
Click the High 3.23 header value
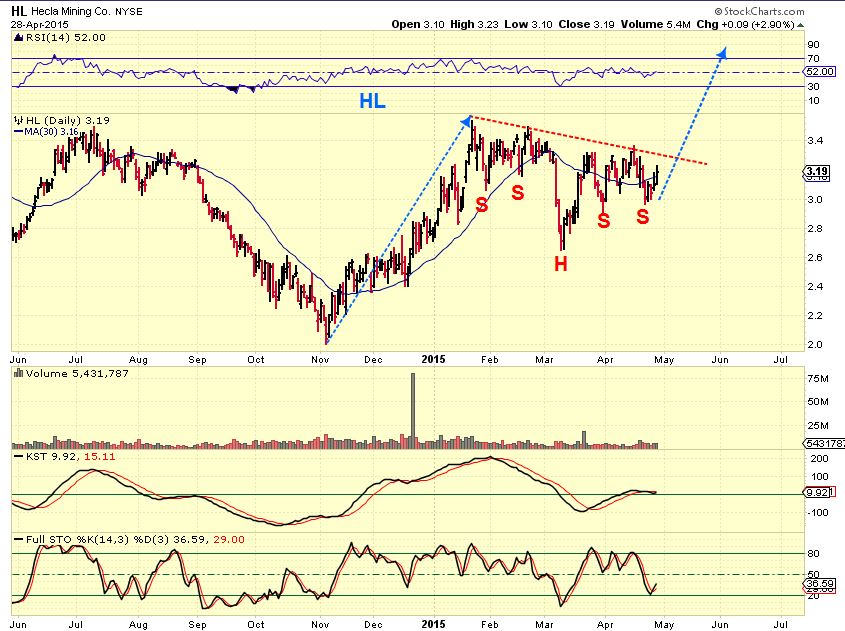pyautogui.click(x=474, y=24)
